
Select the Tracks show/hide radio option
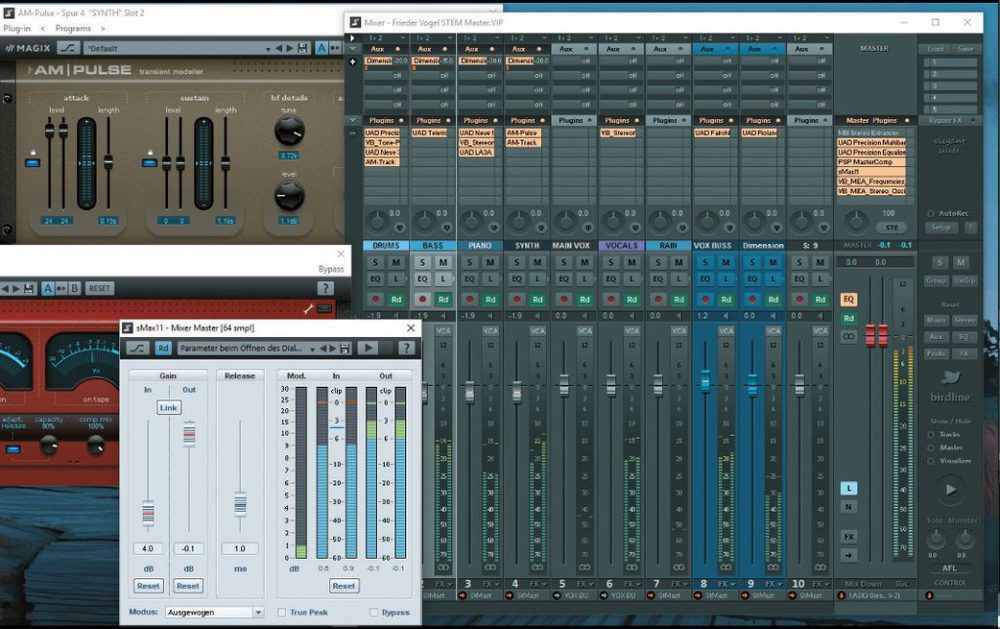[x=931, y=434]
